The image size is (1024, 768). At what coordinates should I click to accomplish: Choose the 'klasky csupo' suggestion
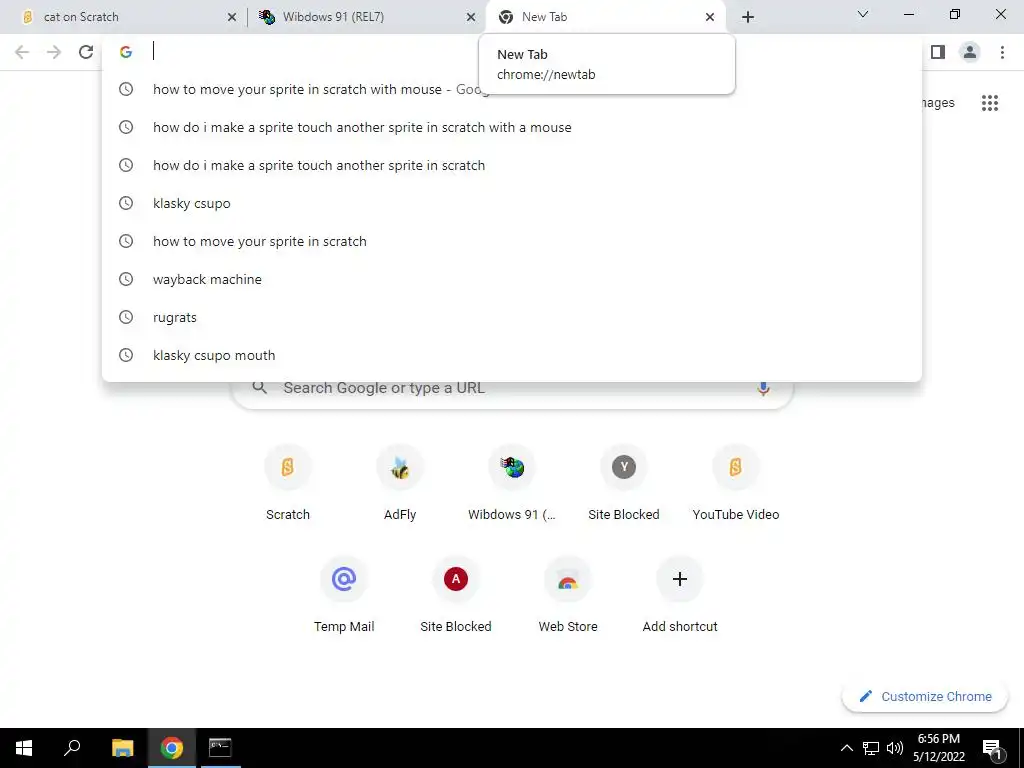[512, 203]
